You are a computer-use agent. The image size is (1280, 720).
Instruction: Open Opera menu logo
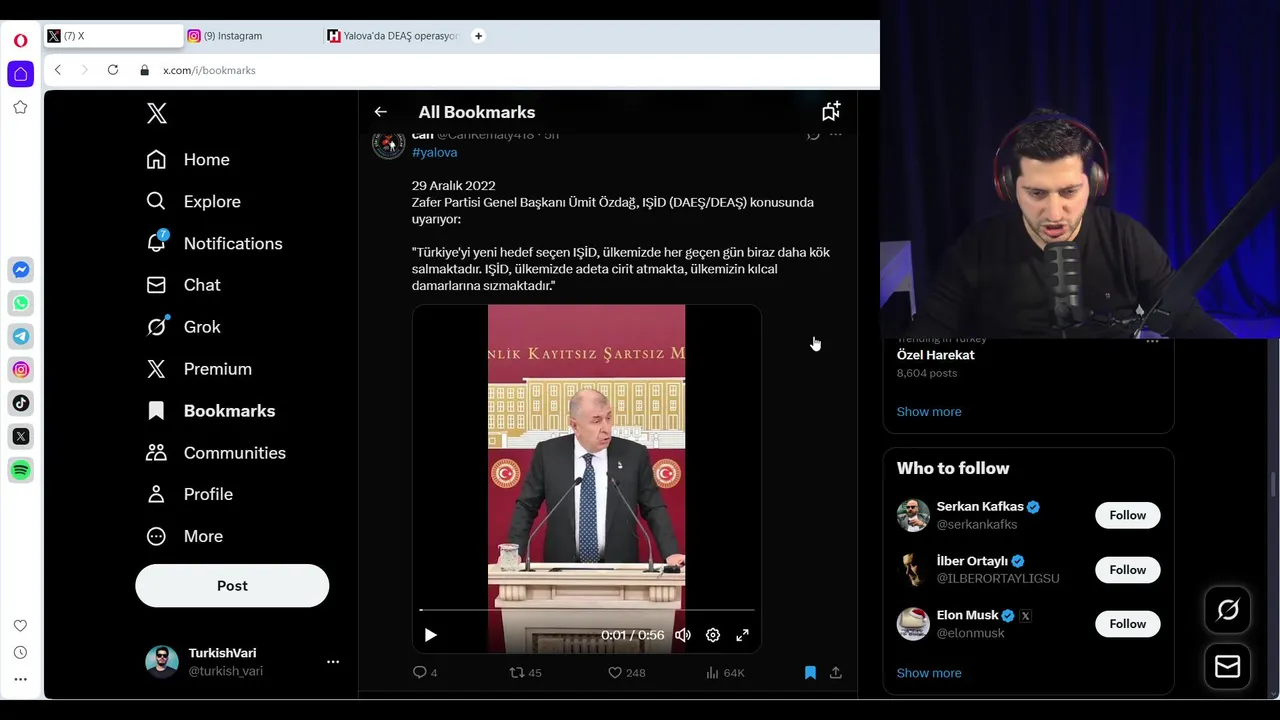pos(20,41)
